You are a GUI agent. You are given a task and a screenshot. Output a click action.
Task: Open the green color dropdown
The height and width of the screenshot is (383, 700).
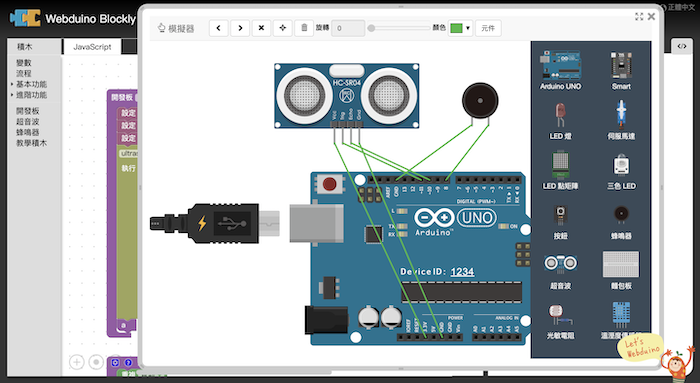460,28
